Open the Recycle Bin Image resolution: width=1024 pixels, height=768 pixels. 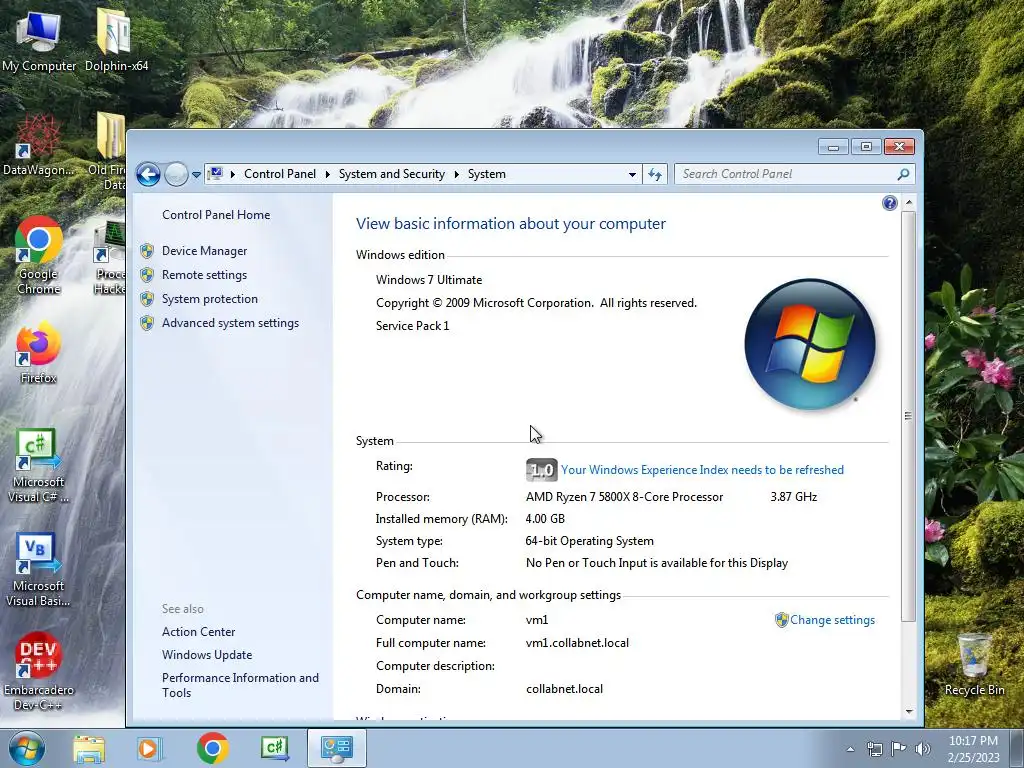pyautogui.click(x=974, y=665)
